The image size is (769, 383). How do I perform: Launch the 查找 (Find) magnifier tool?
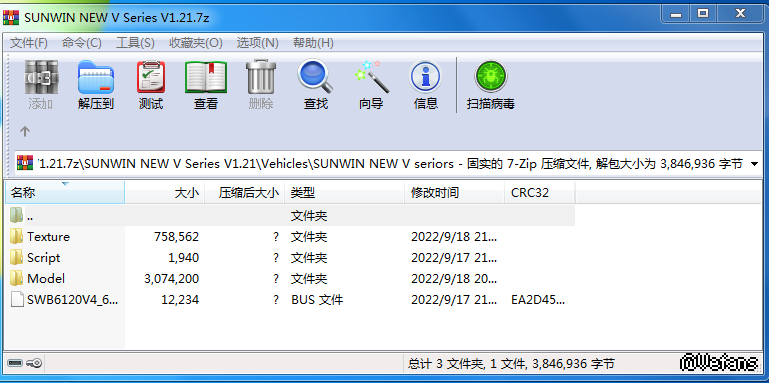point(315,85)
